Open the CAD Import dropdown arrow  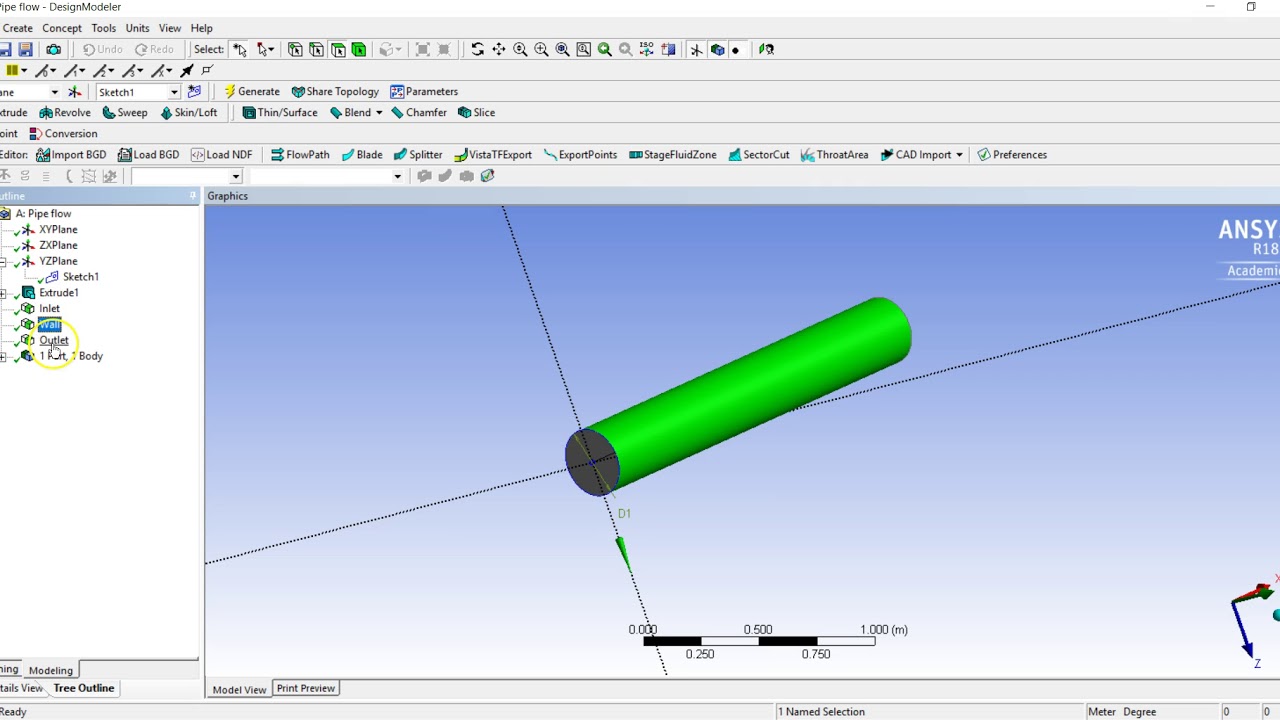click(959, 155)
